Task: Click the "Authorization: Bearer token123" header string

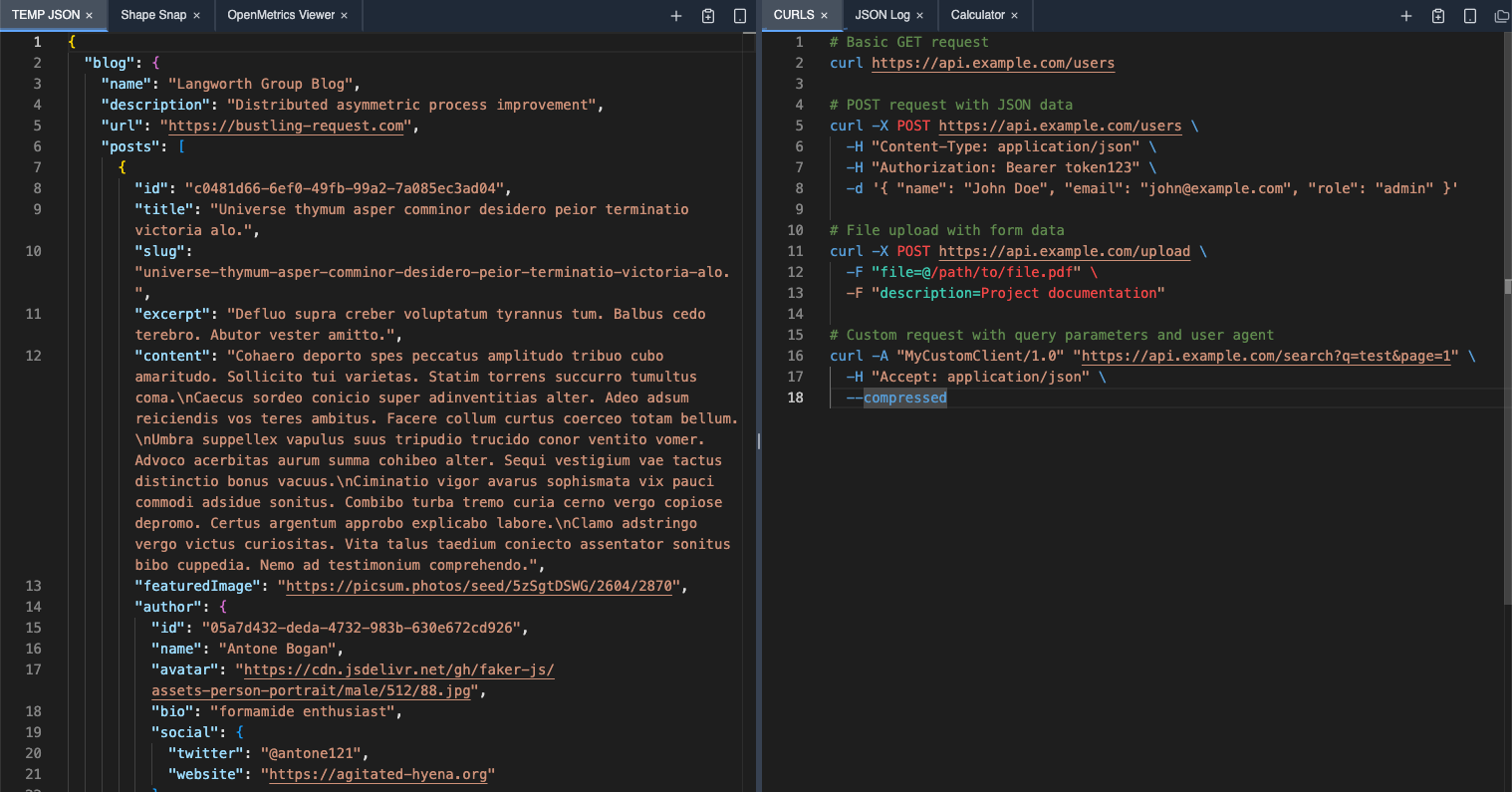Action: (1005, 167)
